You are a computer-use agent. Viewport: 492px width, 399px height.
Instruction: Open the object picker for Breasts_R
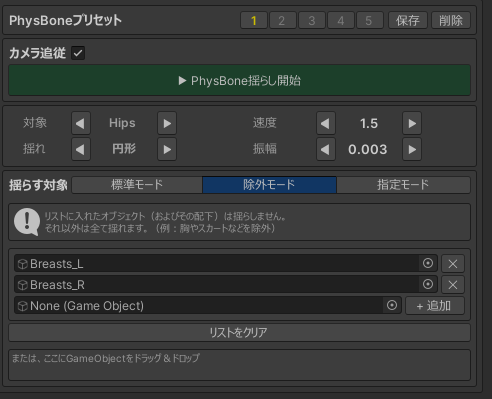point(428,284)
